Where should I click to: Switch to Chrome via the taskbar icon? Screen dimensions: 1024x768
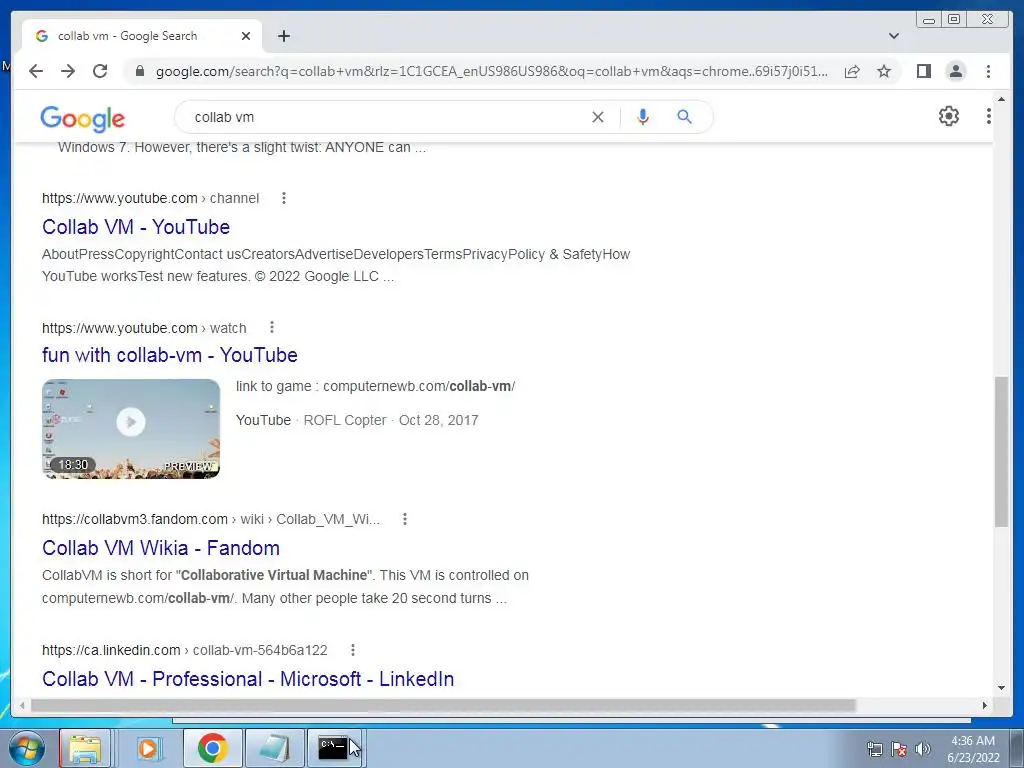(x=212, y=748)
